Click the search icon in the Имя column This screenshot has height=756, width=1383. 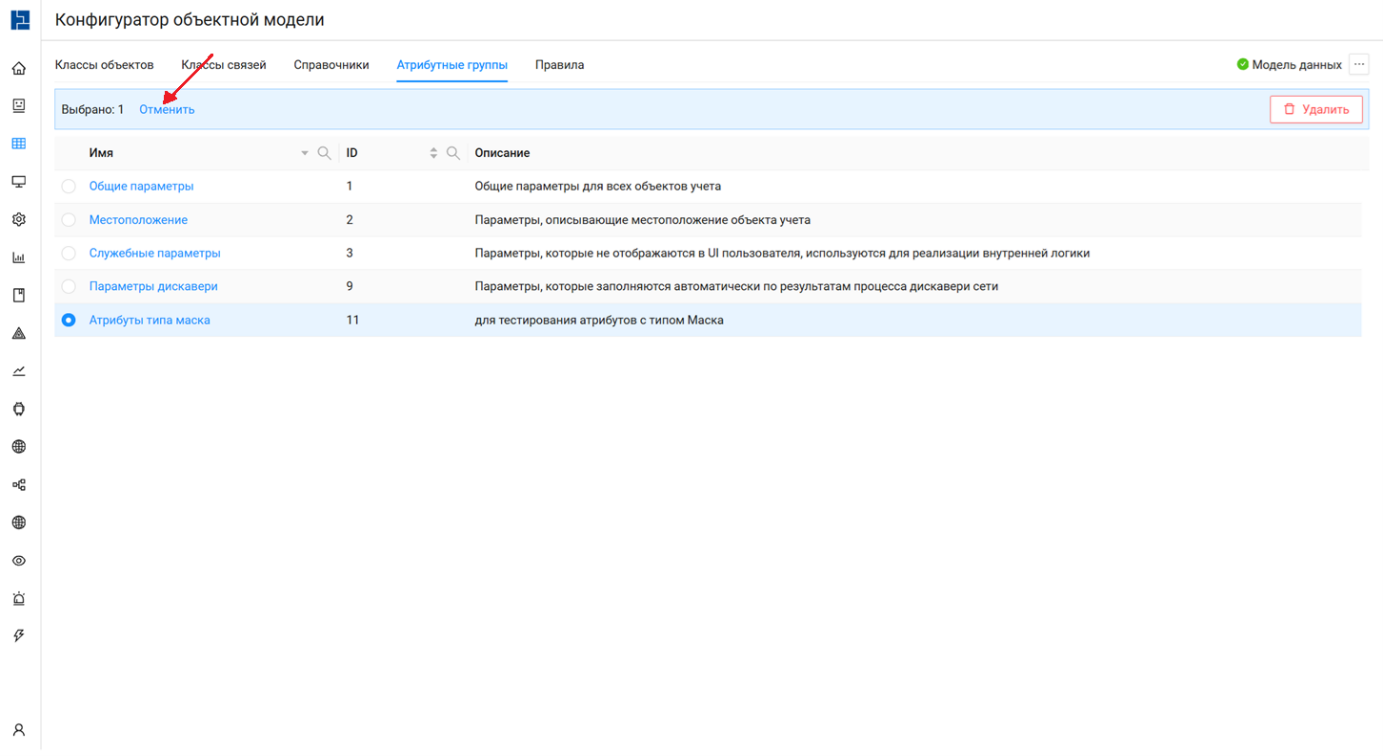pos(324,153)
